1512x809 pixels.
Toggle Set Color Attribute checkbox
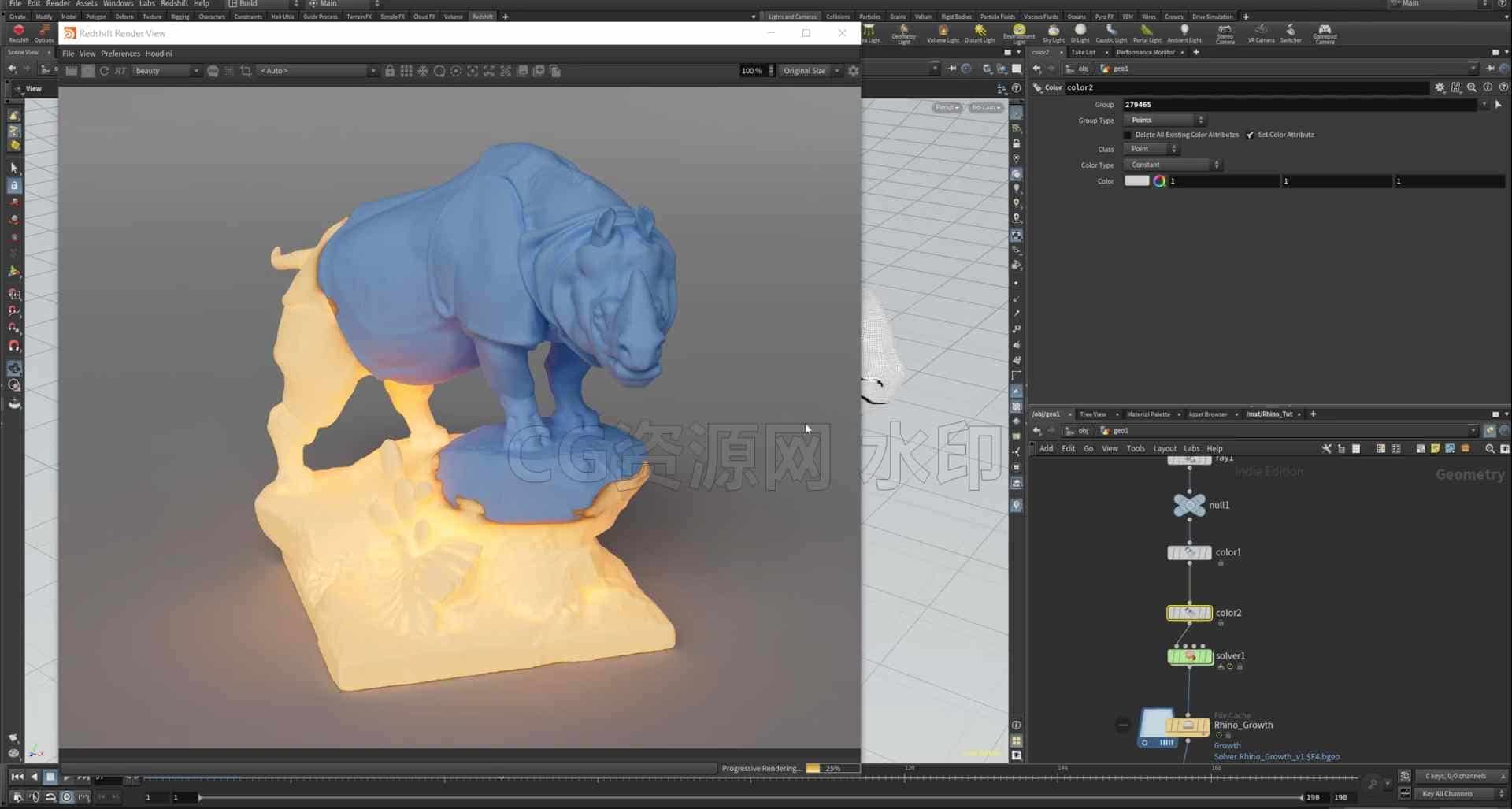1250,135
